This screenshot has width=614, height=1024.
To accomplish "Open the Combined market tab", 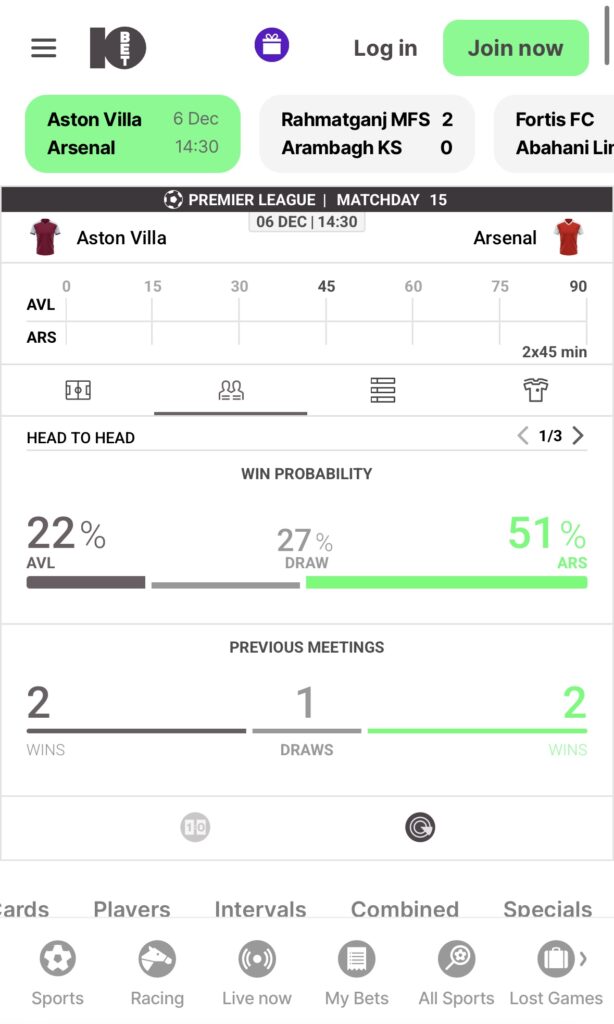I will click(x=404, y=909).
